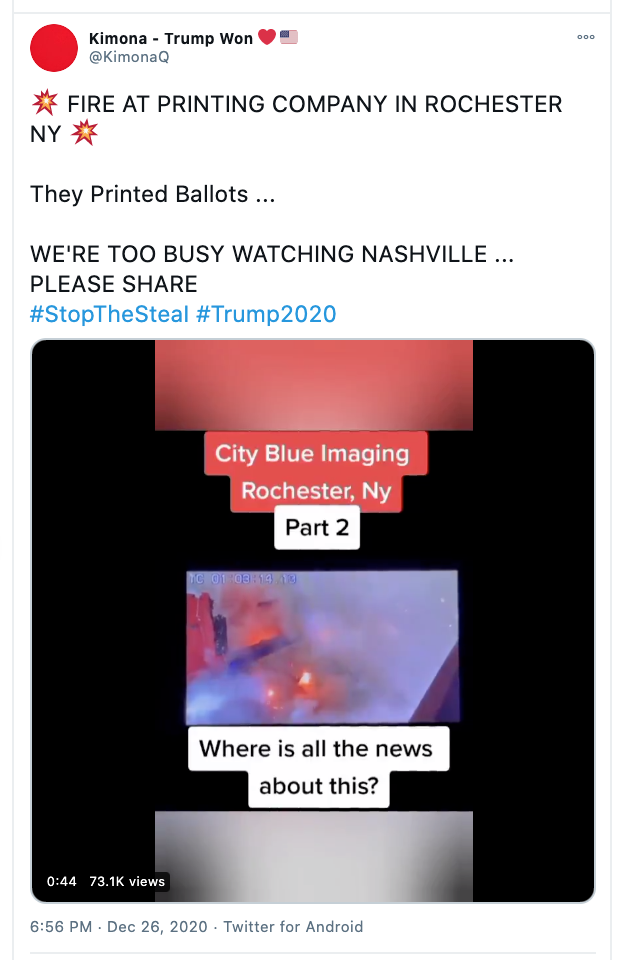Screen dimensions: 628x960
Task: Click the collision emoji after NY
Action: click(84, 133)
